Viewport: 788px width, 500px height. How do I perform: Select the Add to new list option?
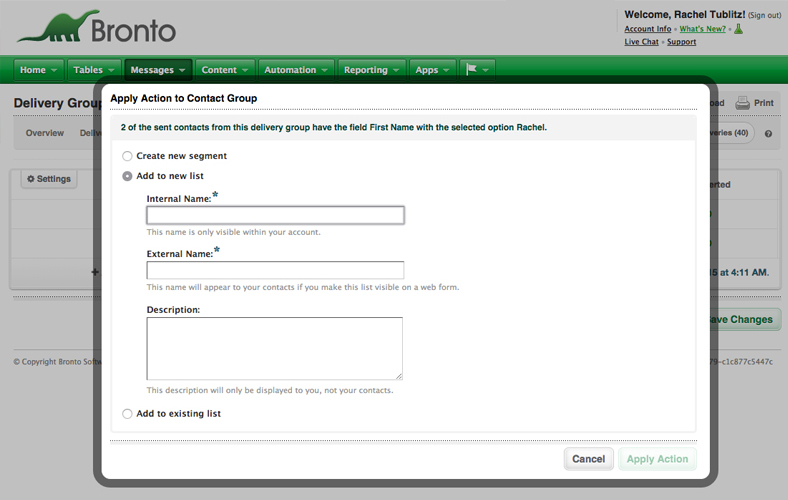point(127,176)
